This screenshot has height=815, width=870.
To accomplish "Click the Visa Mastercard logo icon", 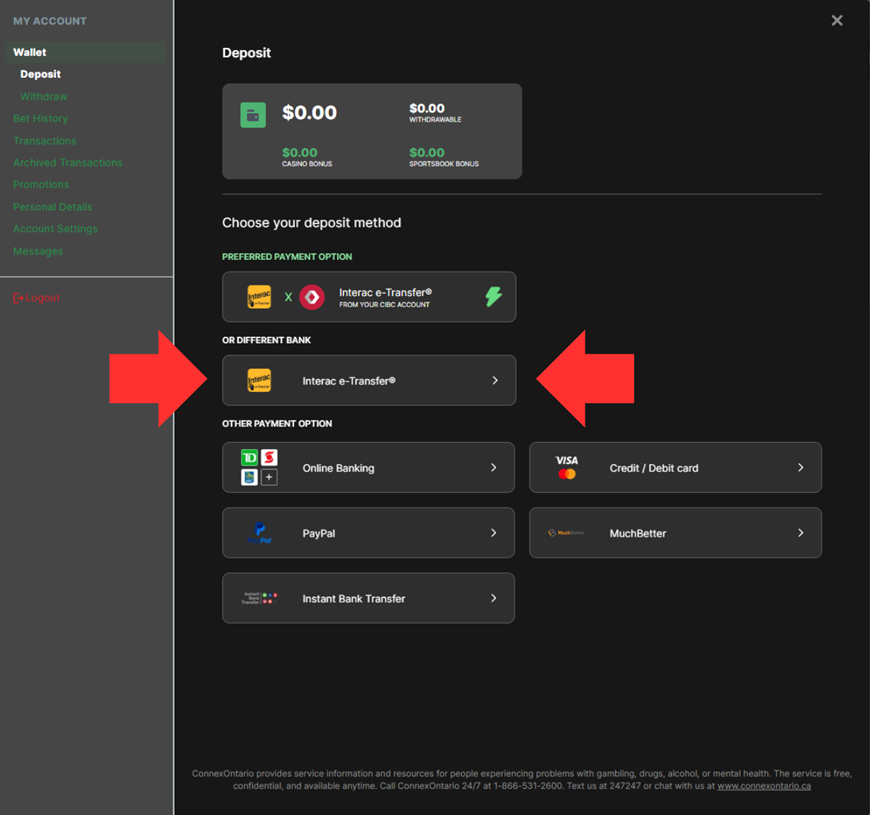I will coord(567,468).
